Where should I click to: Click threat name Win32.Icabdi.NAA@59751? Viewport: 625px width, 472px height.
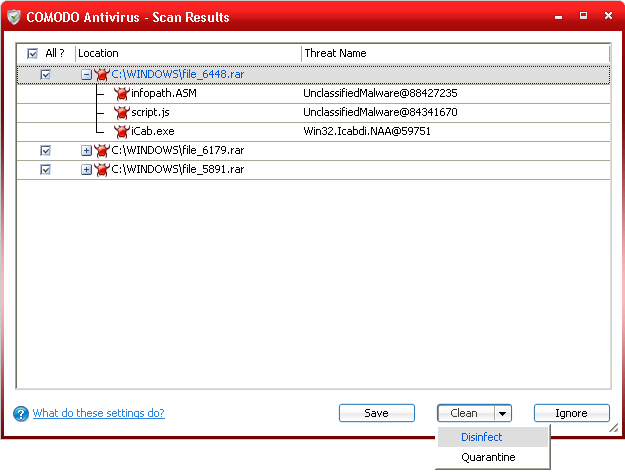[367, 131]
